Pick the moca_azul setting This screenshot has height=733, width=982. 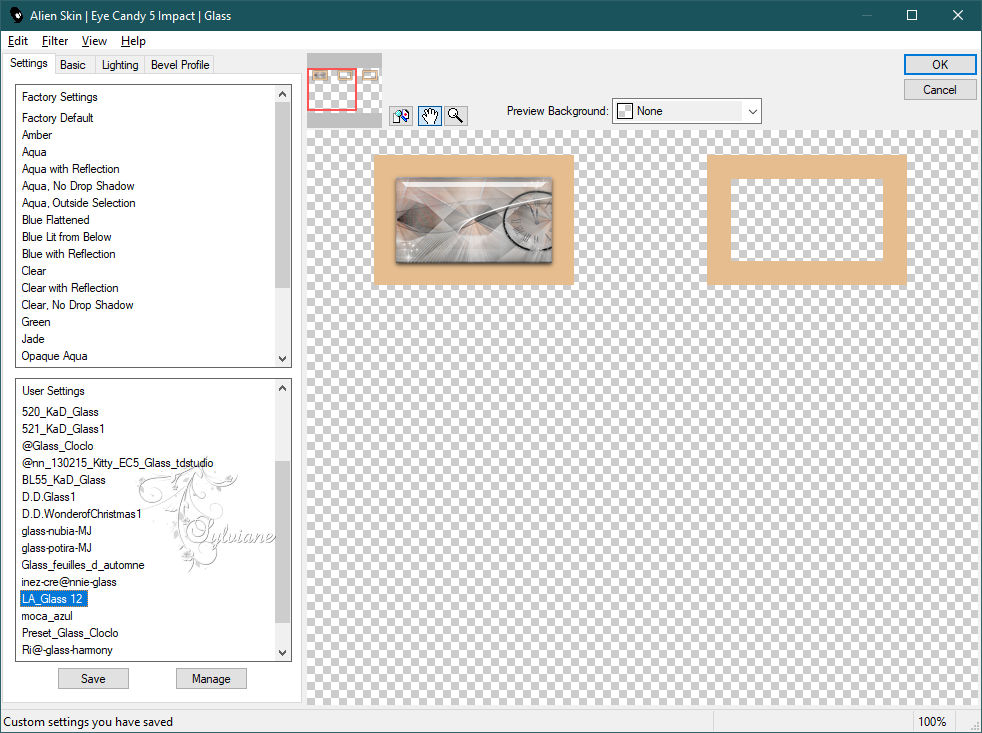pyautogui.click(x=47, y=616)
